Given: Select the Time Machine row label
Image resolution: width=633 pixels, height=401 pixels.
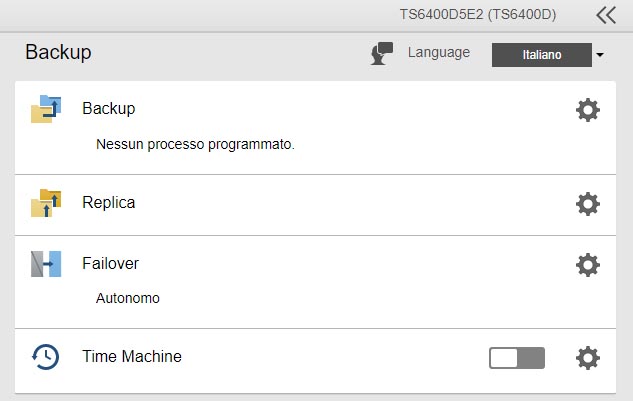Looking at the screenshot, I should click(132, 356).
